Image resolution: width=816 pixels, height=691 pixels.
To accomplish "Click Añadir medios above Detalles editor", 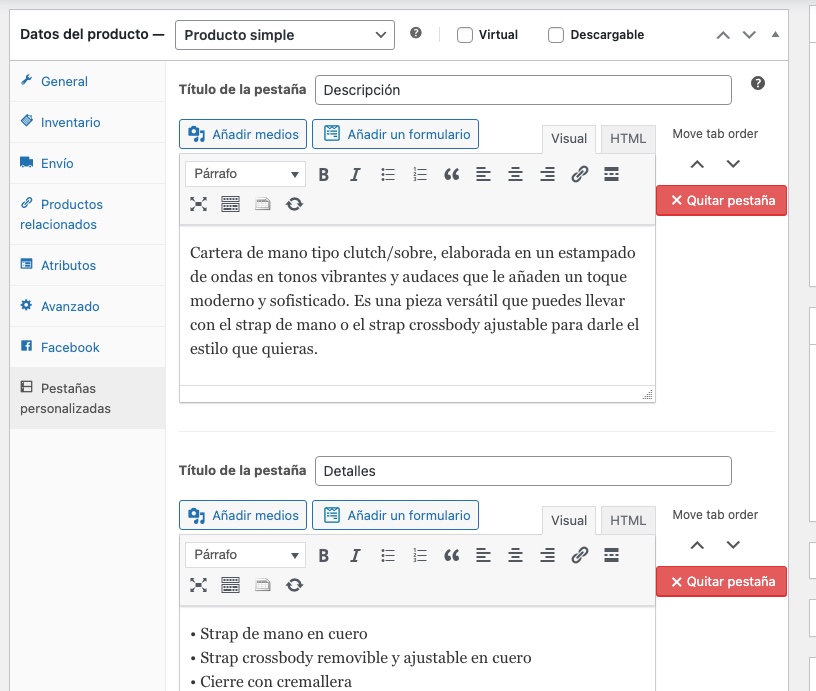I will (x=243, y=515).
